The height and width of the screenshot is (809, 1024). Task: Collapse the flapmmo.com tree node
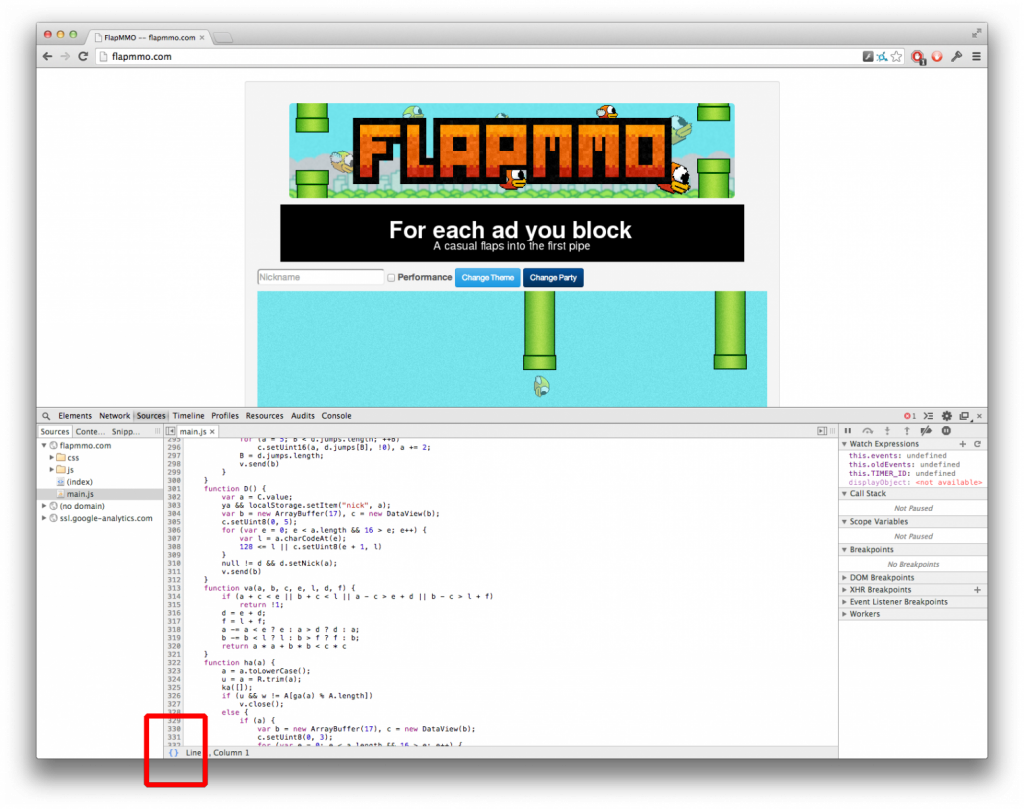pos(44,445)
